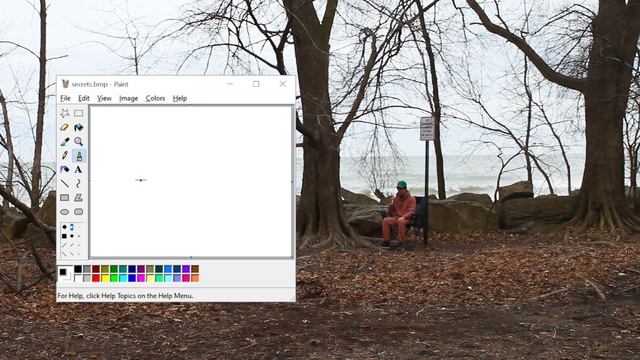Choose the bright red palette swatch
Image resolution: width=640 pixels, height=360 pixels.
coord(96,278)
